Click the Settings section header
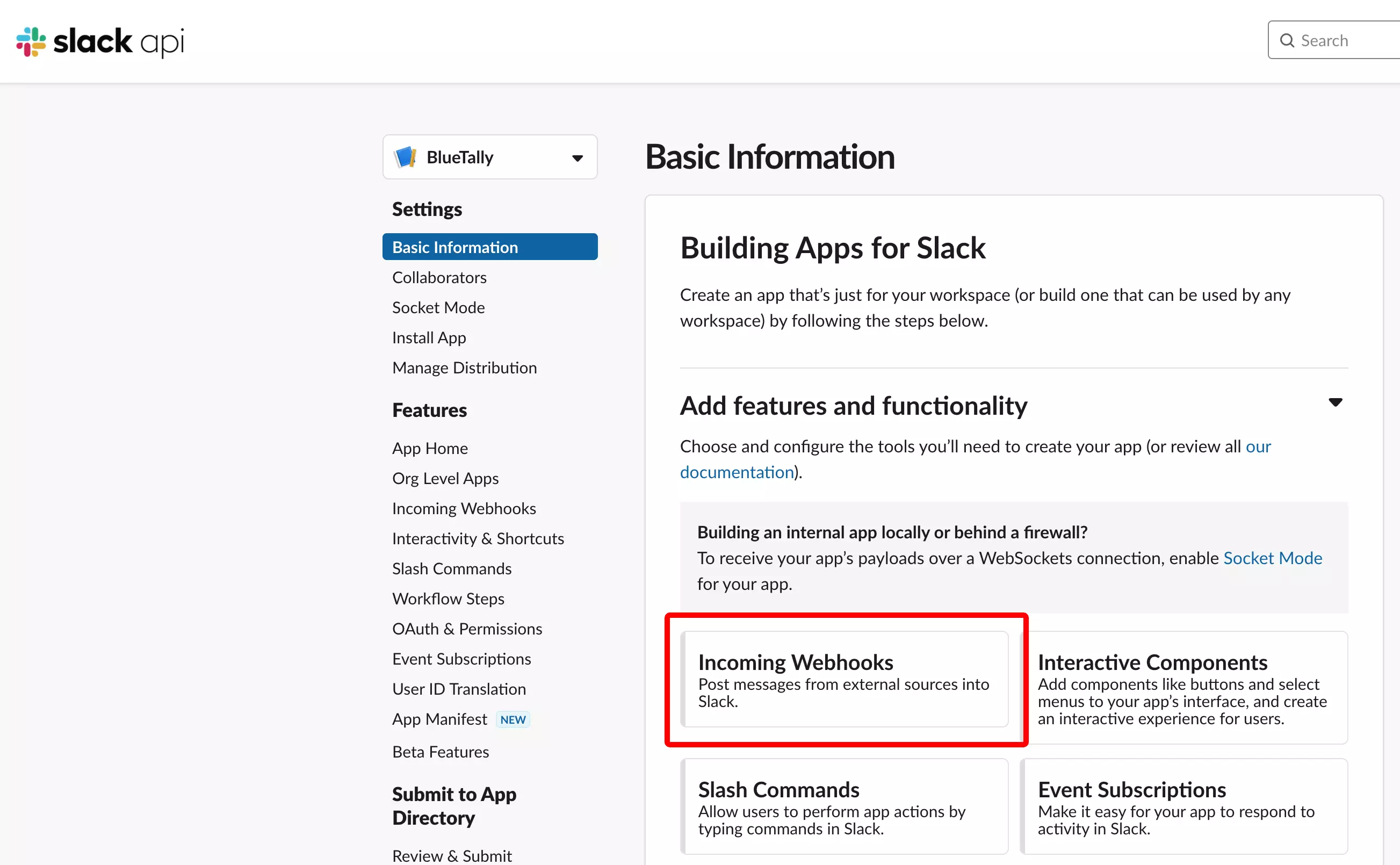 click(x=427, y=210)
